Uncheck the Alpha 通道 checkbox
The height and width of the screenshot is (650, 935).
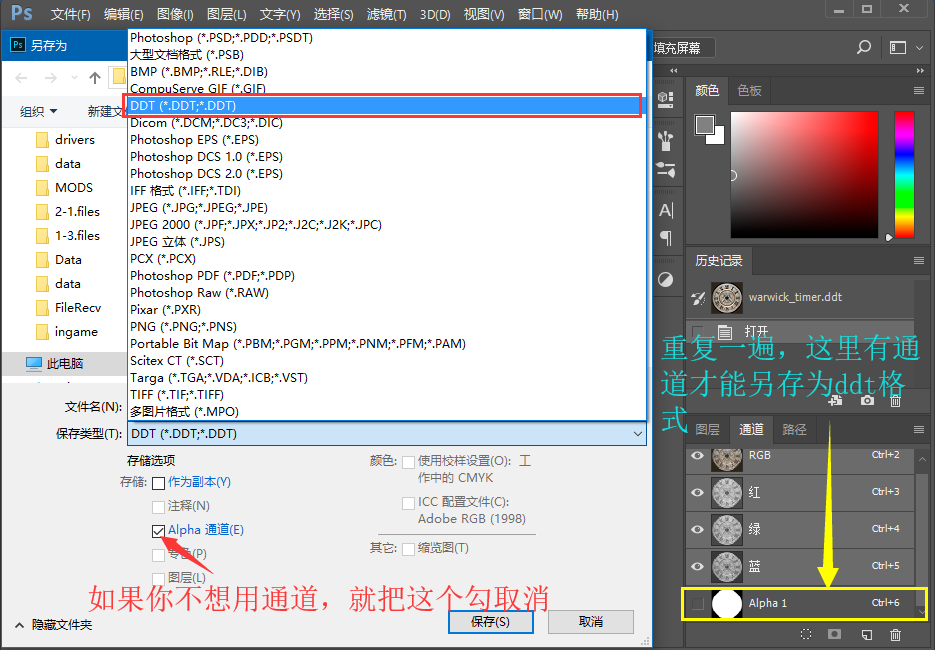[159, 531]
